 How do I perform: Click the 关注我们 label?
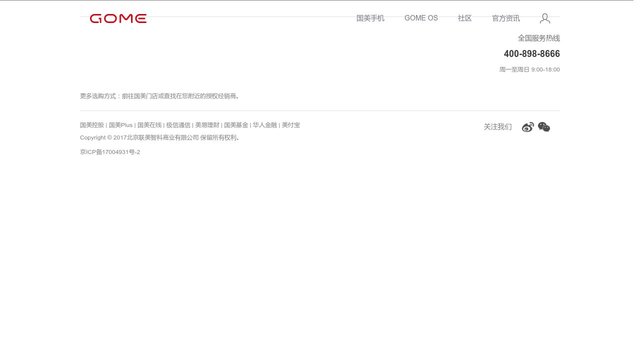498,127
